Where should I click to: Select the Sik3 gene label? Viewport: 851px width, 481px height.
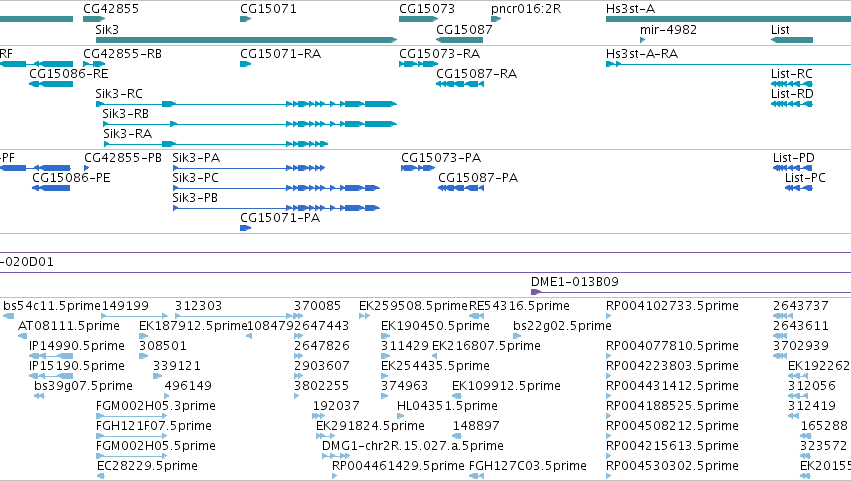point(107,30)
